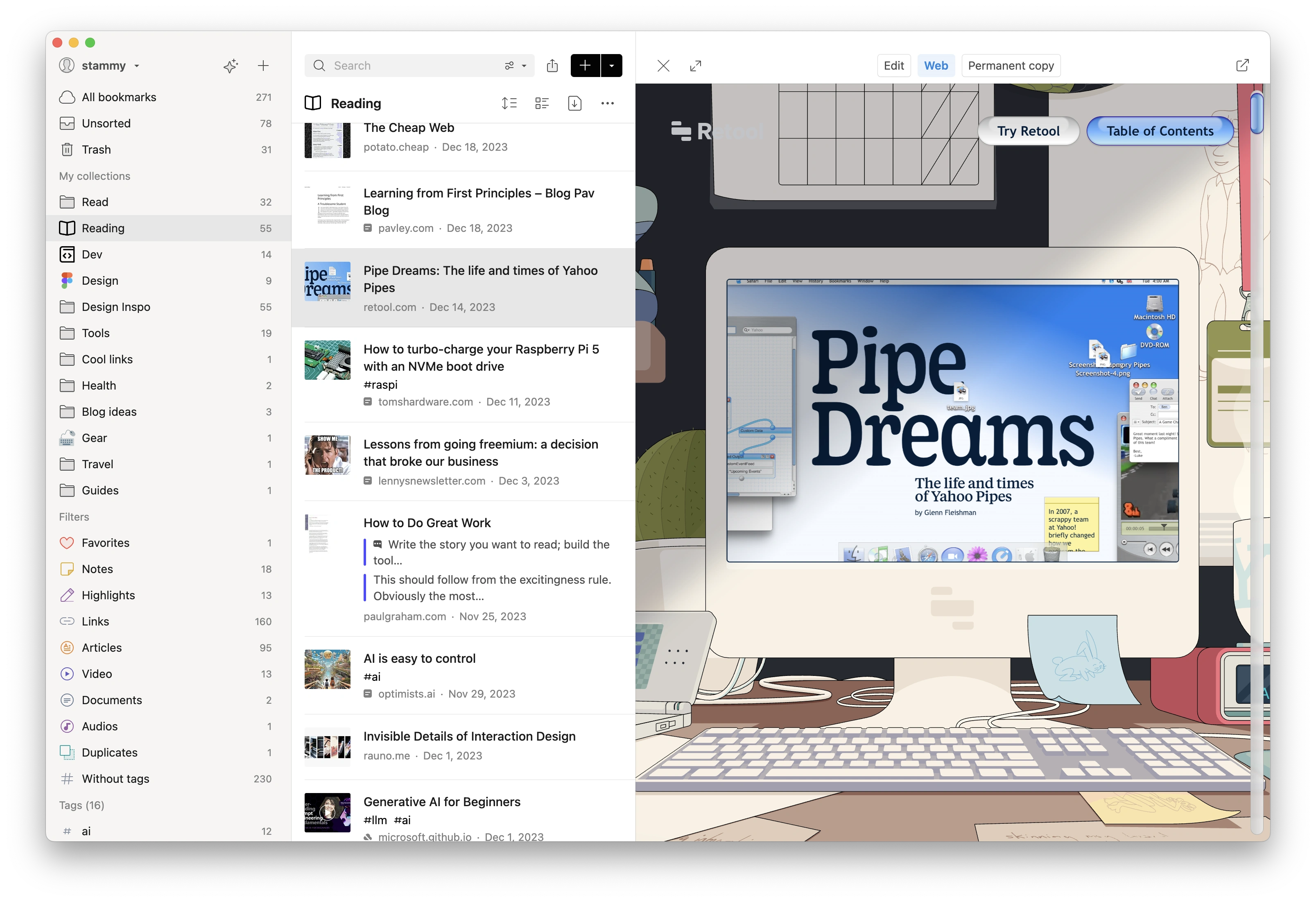Click the Filters section header

click(x=74, y=517)
